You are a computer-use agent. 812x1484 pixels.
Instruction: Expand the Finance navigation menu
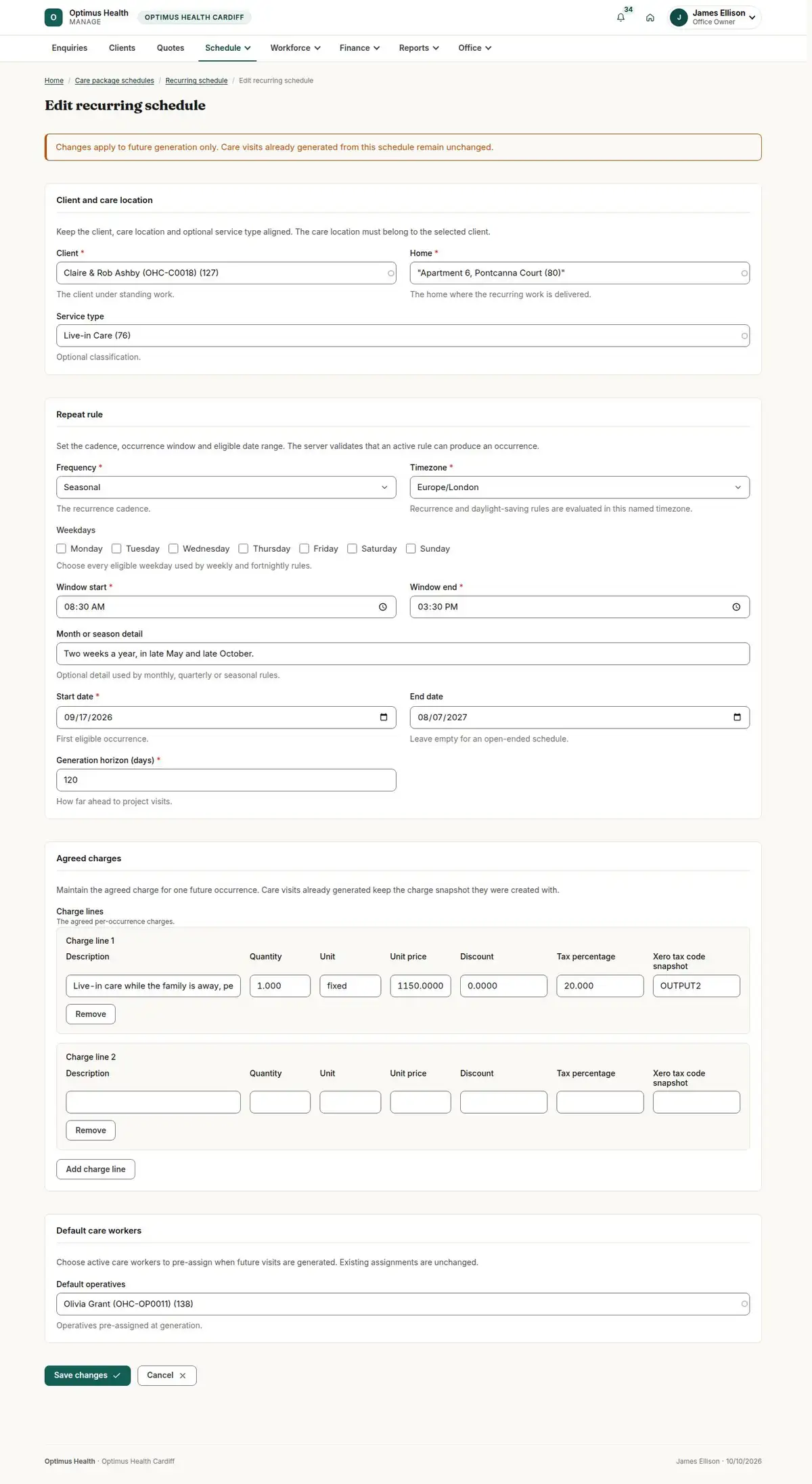tap(359, 48)
